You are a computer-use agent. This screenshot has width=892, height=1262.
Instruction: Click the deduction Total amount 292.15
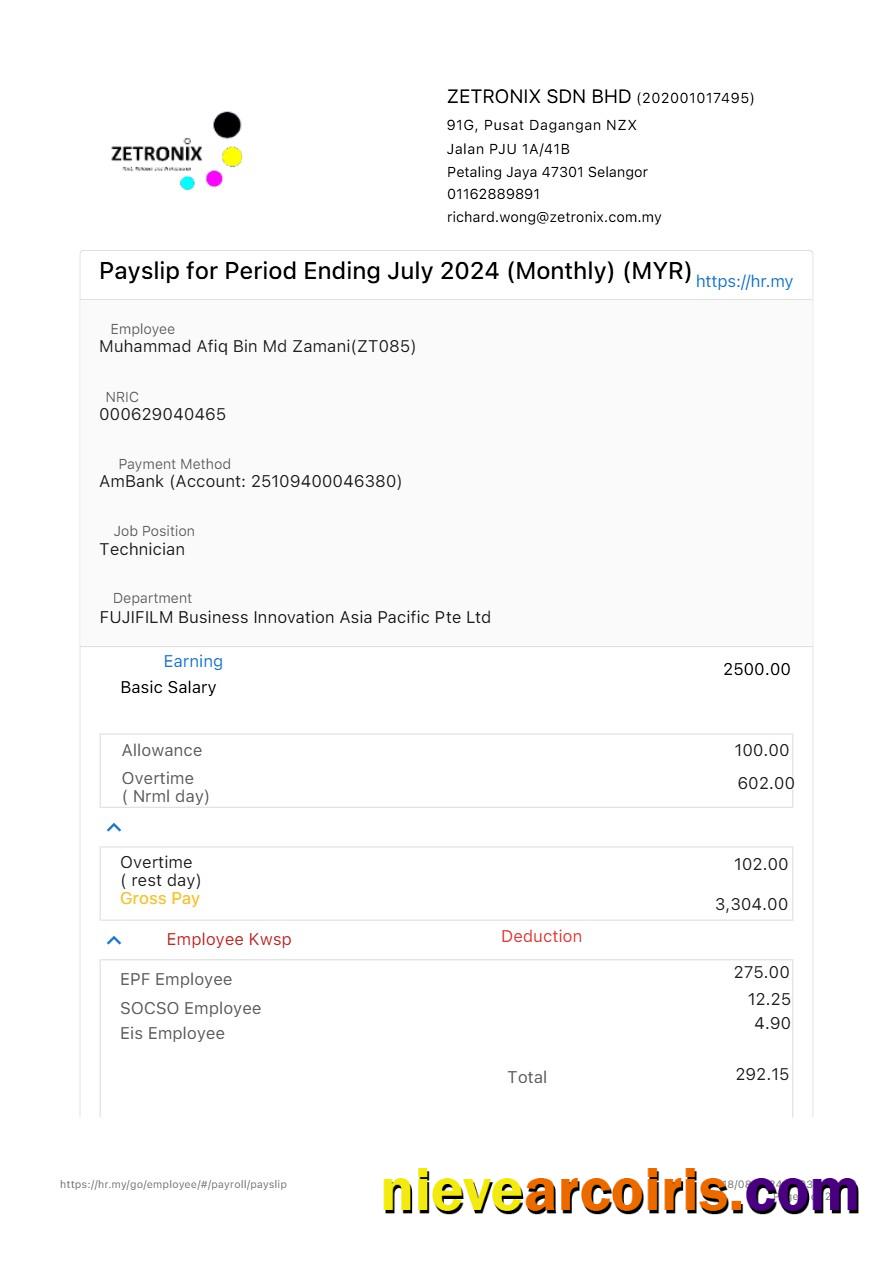click(762, 1074)
